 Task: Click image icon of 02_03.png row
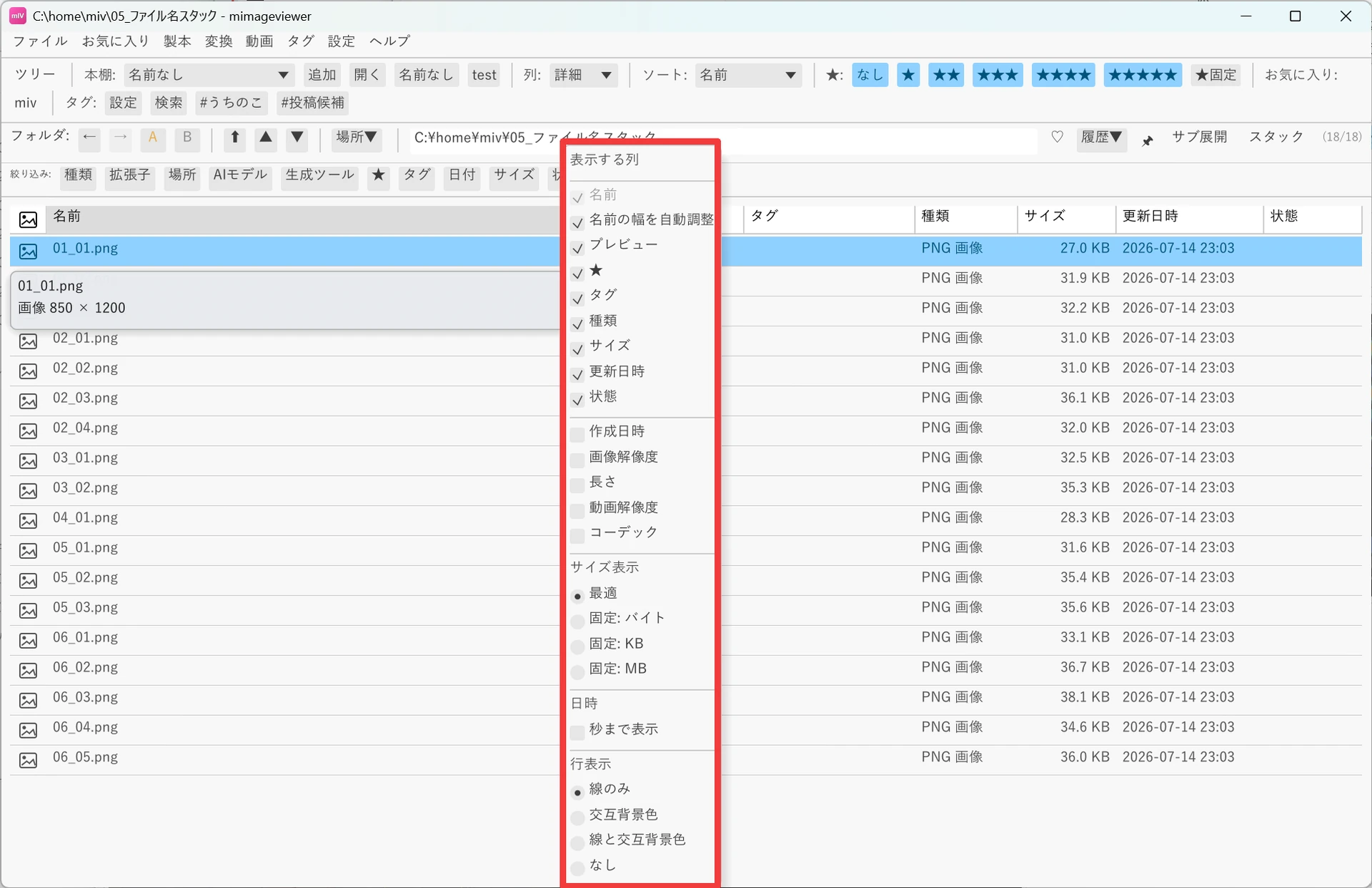28,401
